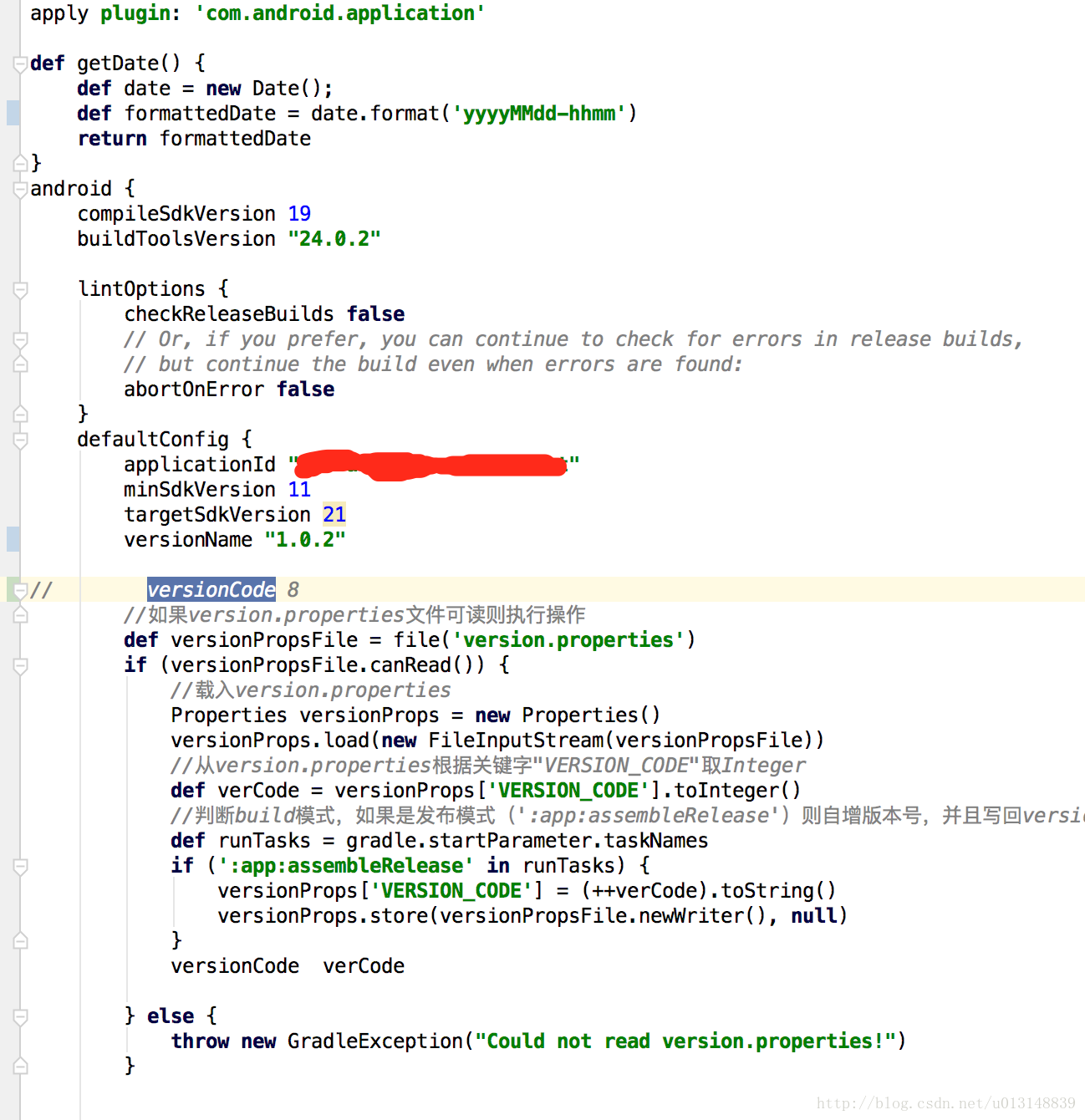
Task: Click checkReleaseBuilds false value
Action: point(376,314)
